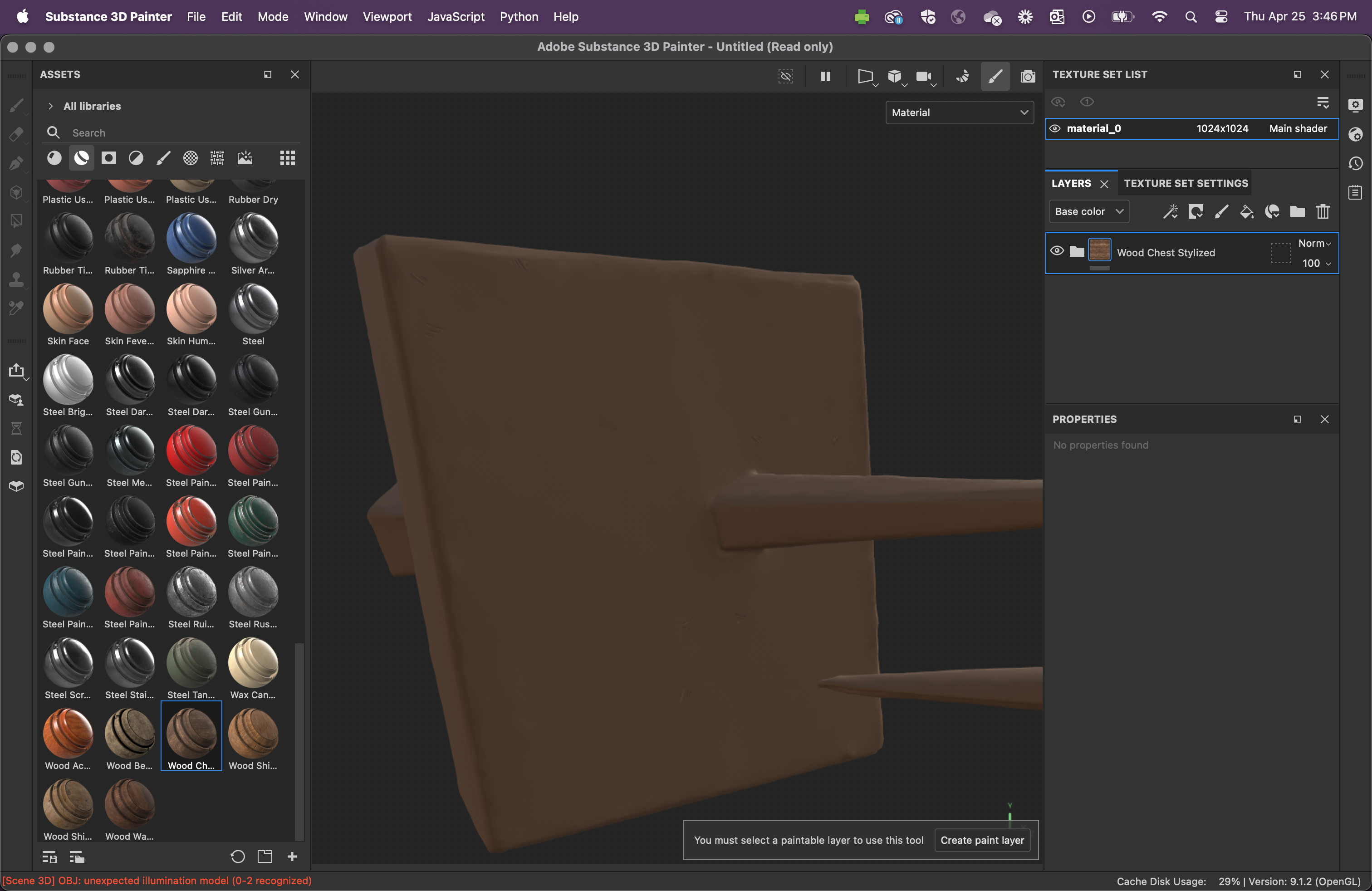Screen dimensions: 1372x891
Task: Expand the All libraries tree in Assets
Action: (51, 105)
